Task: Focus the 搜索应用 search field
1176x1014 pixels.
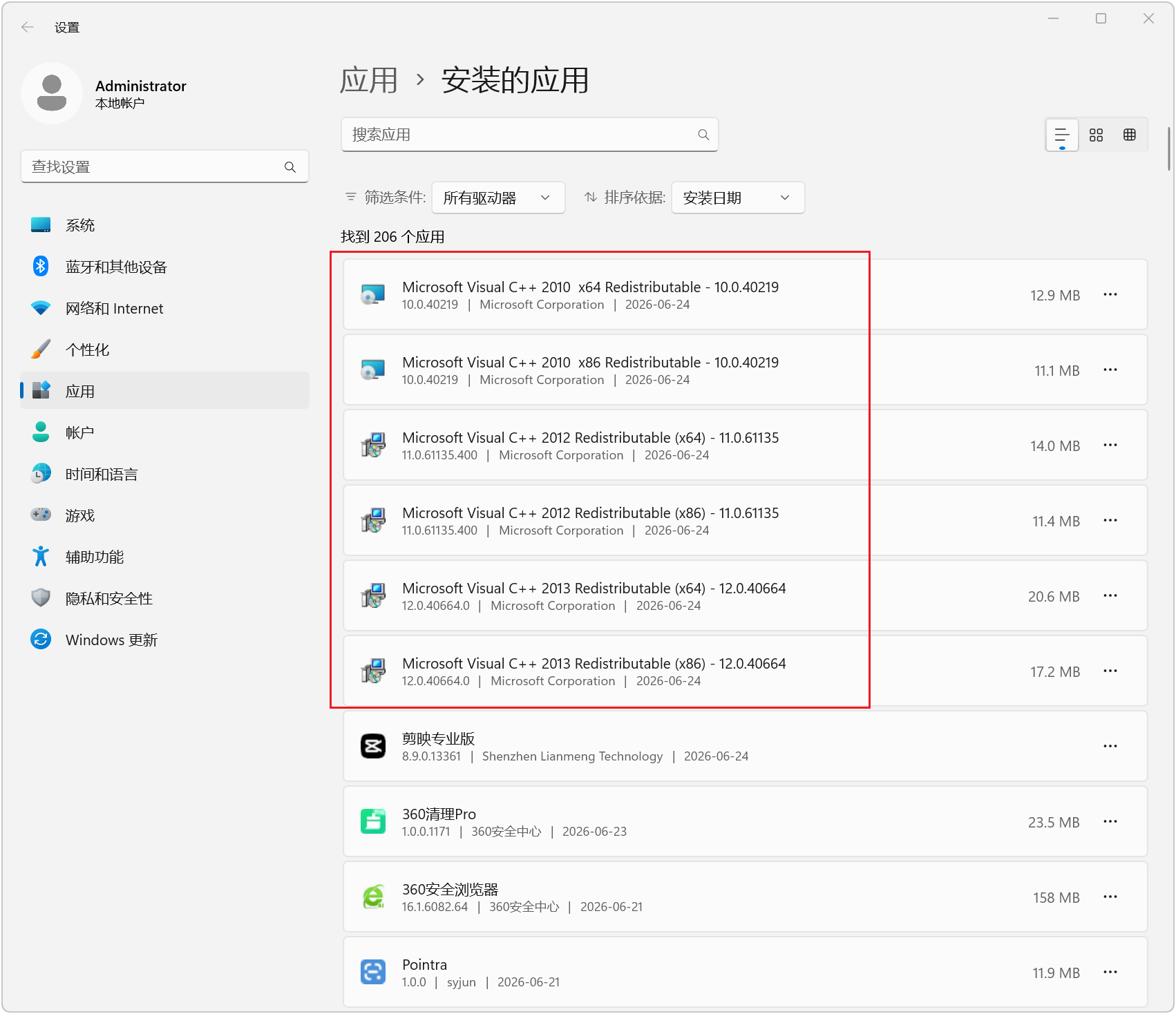Action: tap(530, 135)
